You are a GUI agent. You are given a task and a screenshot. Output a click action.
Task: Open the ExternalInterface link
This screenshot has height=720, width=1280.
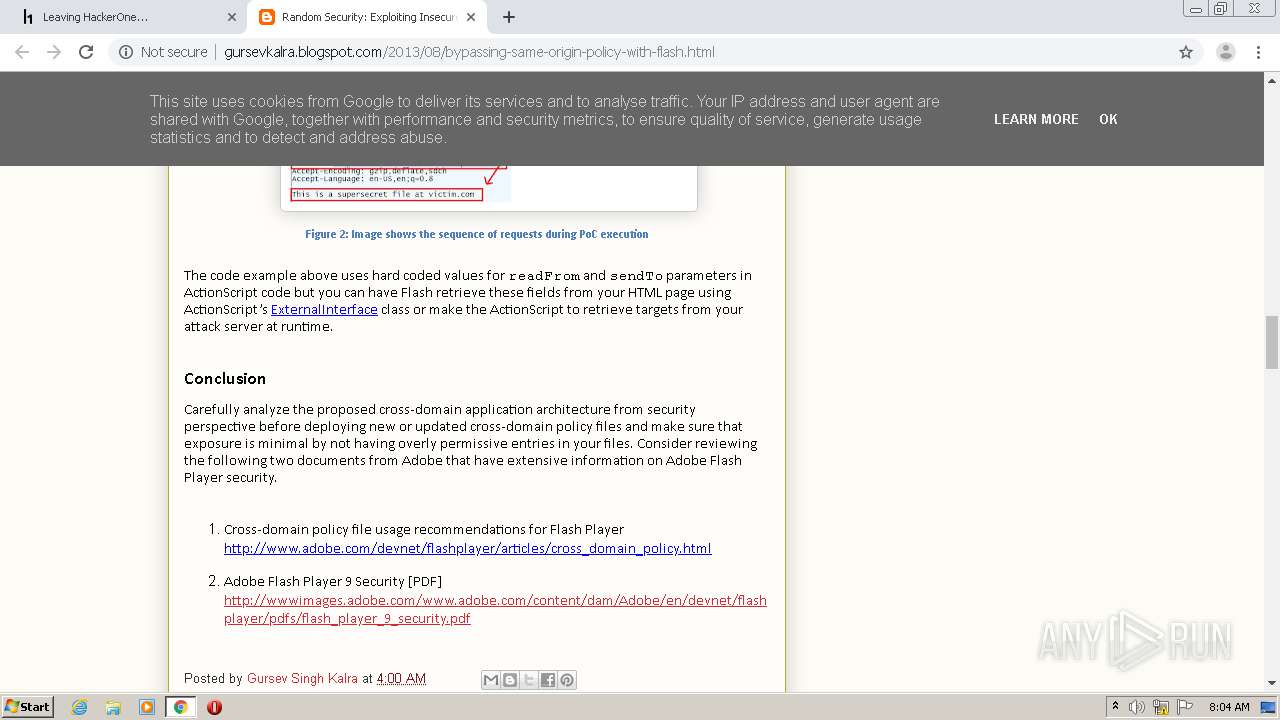(324, 310)
